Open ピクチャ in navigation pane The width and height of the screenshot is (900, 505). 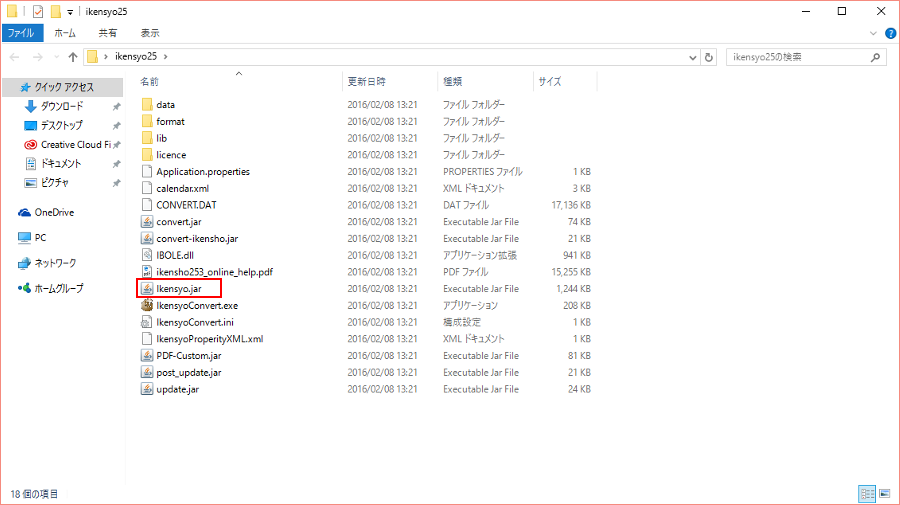tap(55, 182)
